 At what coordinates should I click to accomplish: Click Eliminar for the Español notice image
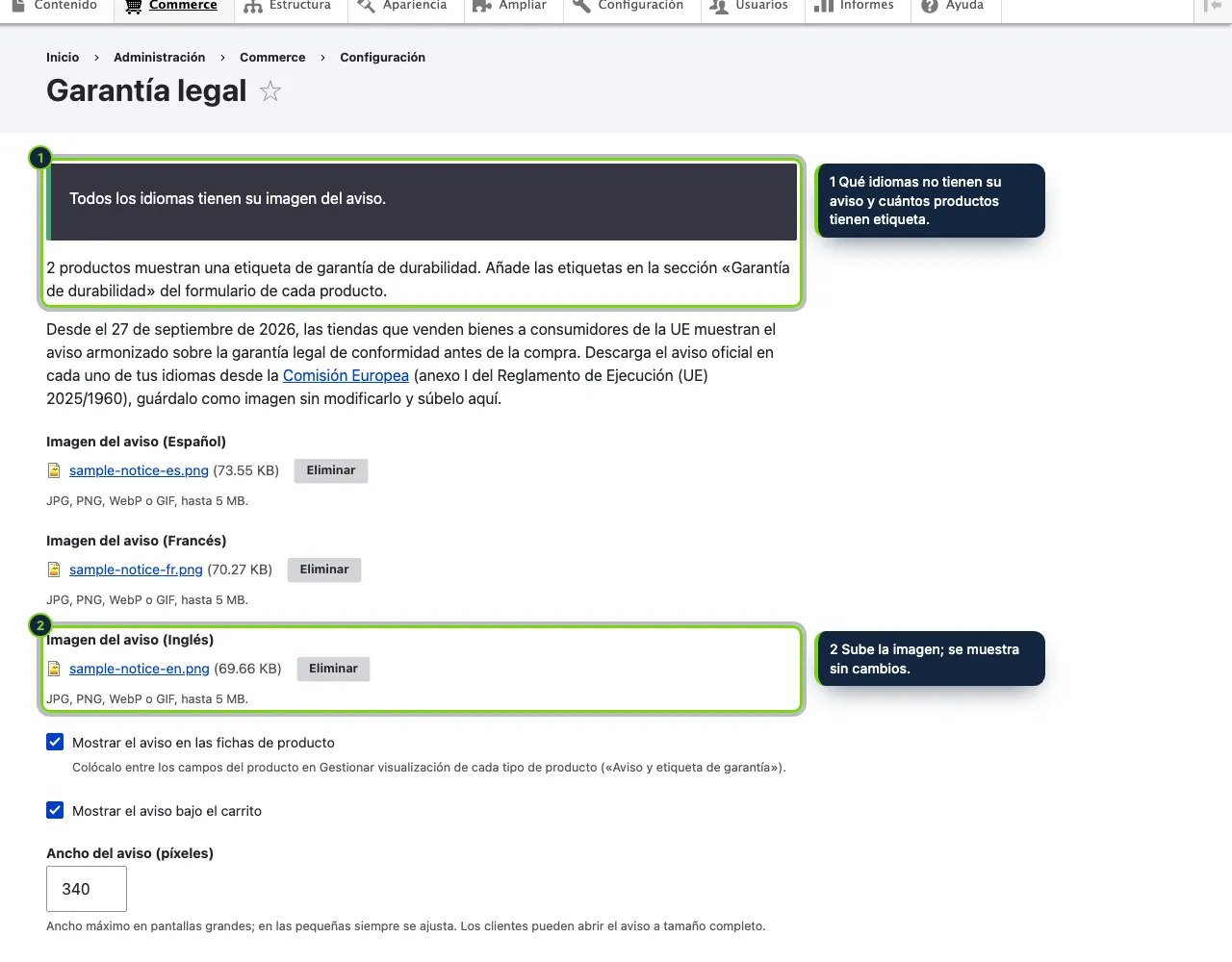click(331, 470)
